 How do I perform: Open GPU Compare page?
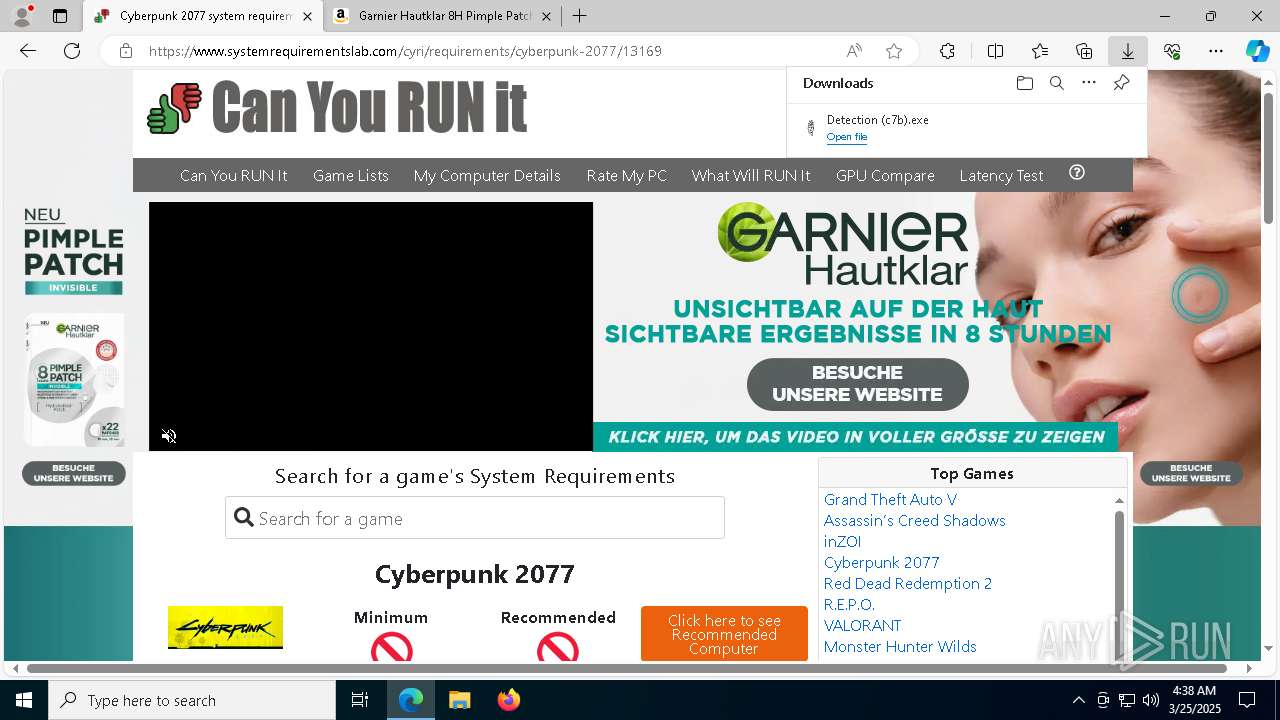[x=885, y=175]
